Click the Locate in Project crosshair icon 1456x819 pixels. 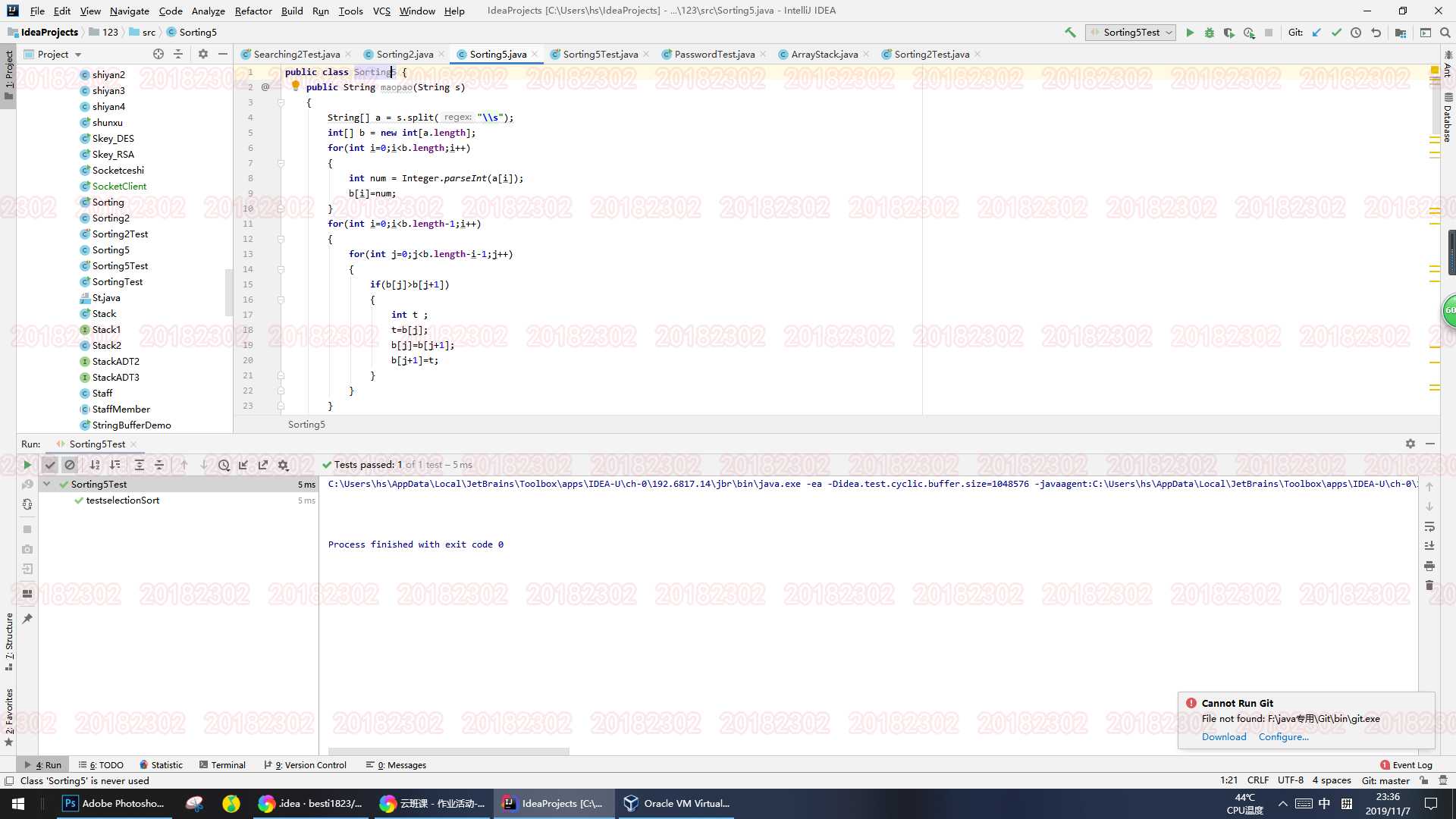tap(158, 54)
